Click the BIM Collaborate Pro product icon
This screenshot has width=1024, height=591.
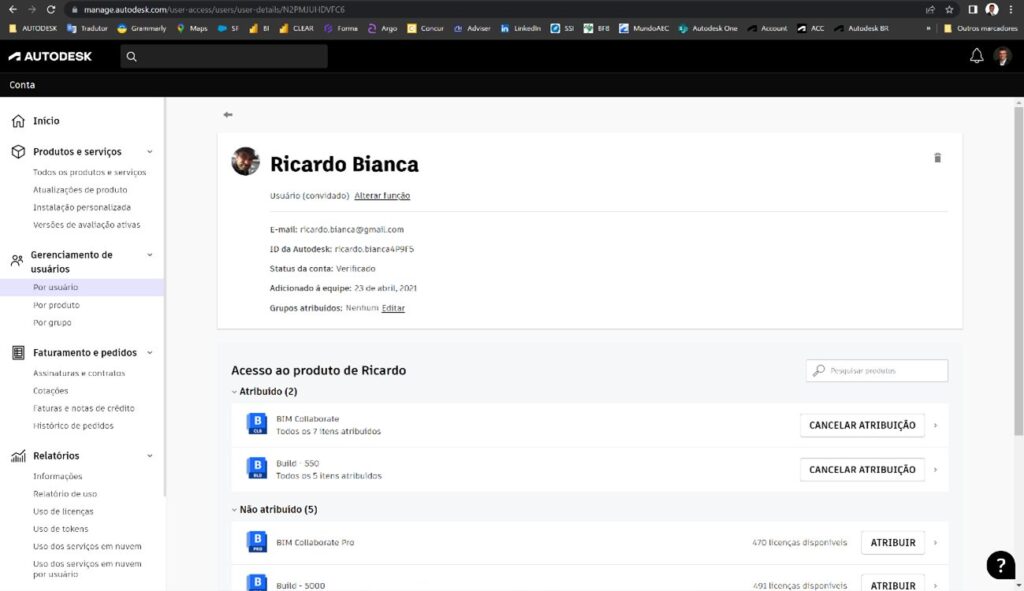coord(257,542)
